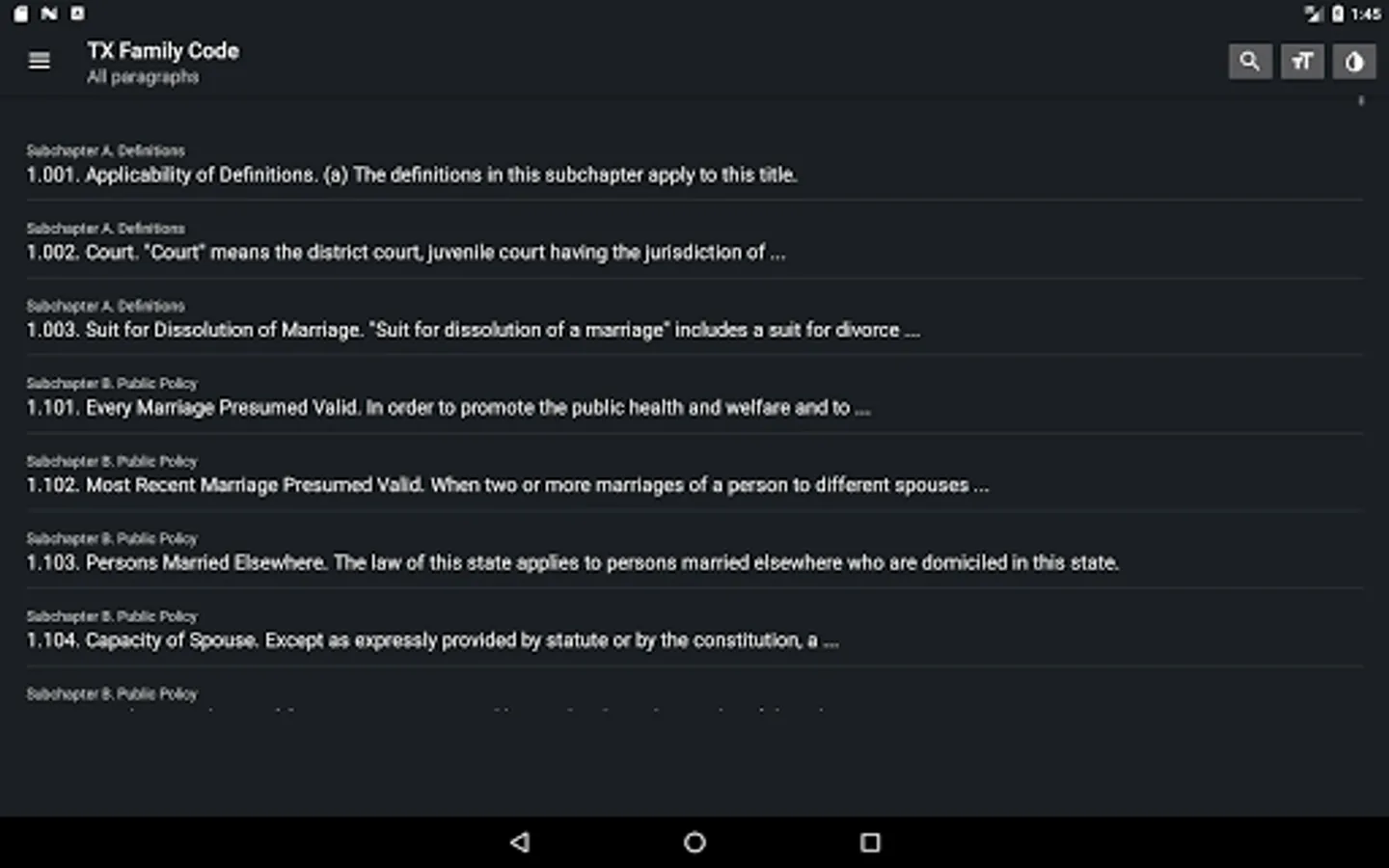Click the scrollbar thumb at top right

1361,100
